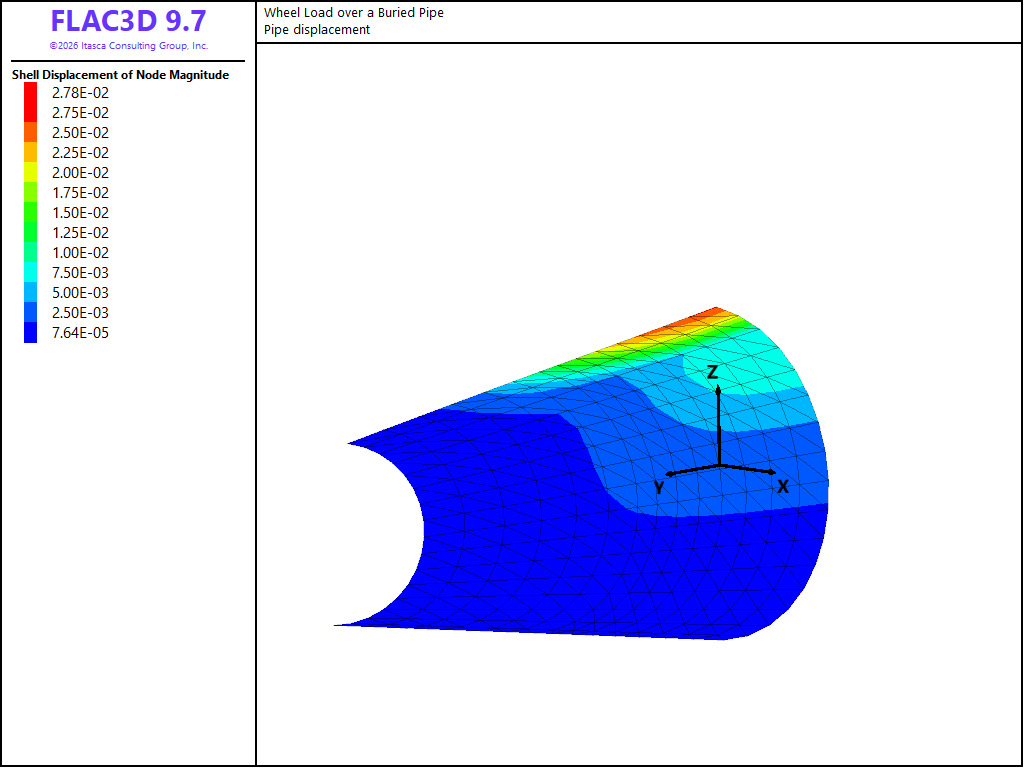1024x768 pixels.
Task: Click the green 1.50E-02 legend swatch
Action: (x=31, y=212)
